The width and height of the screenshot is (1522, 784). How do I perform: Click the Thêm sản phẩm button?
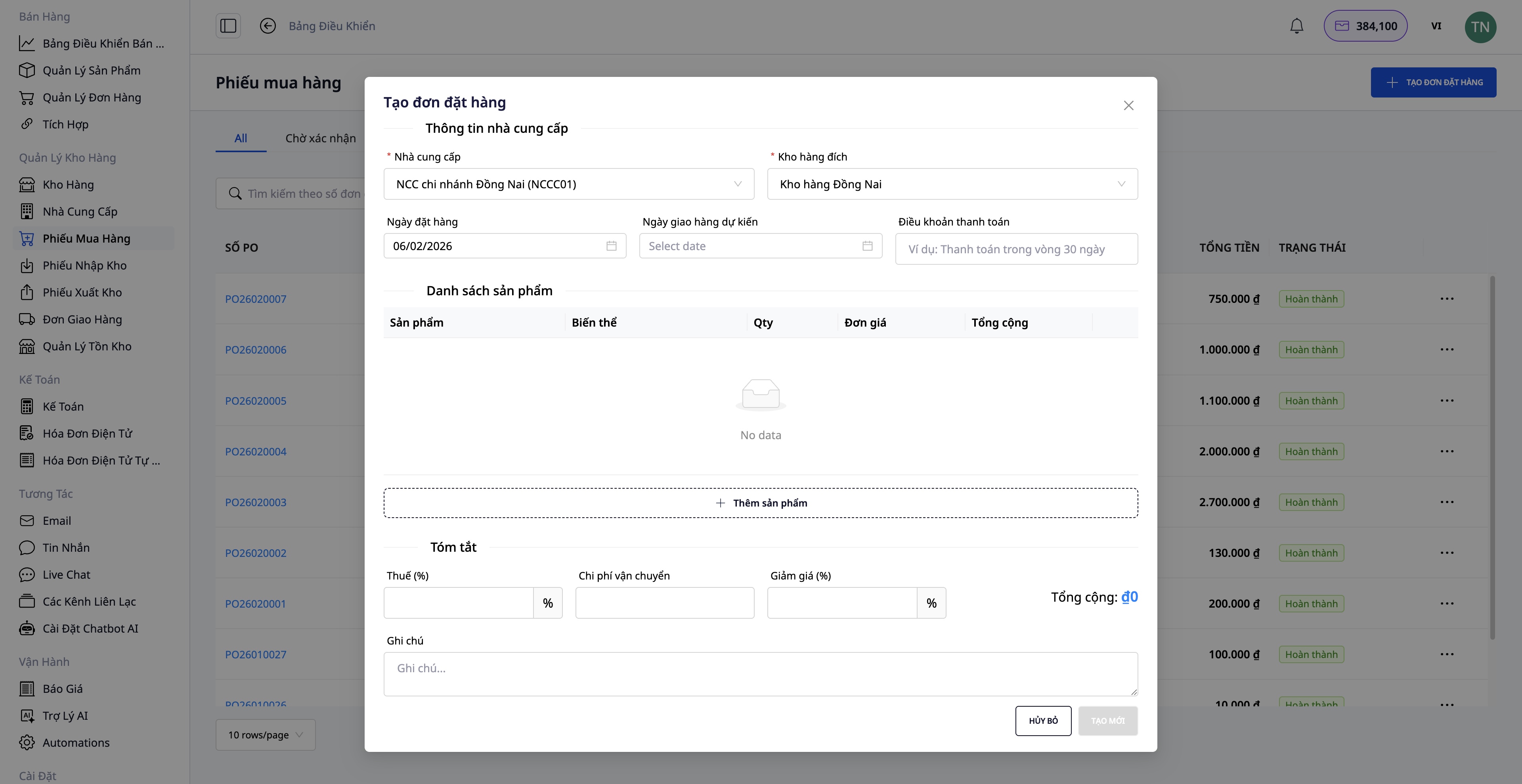(x=760, y=503)
